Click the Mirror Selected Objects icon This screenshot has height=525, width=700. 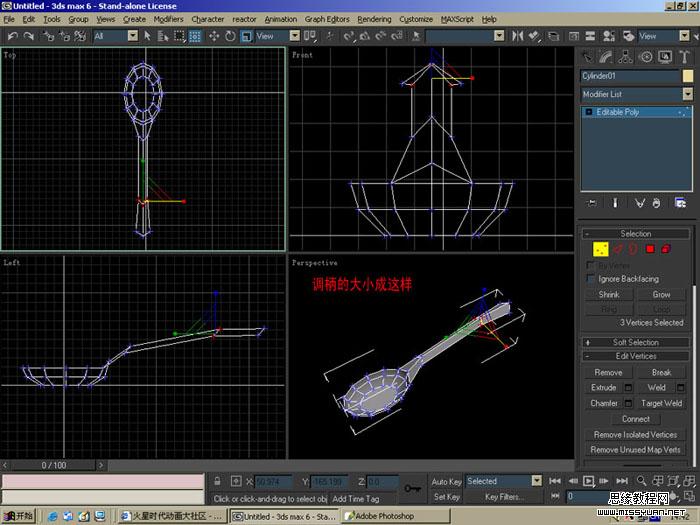point(518,36)
